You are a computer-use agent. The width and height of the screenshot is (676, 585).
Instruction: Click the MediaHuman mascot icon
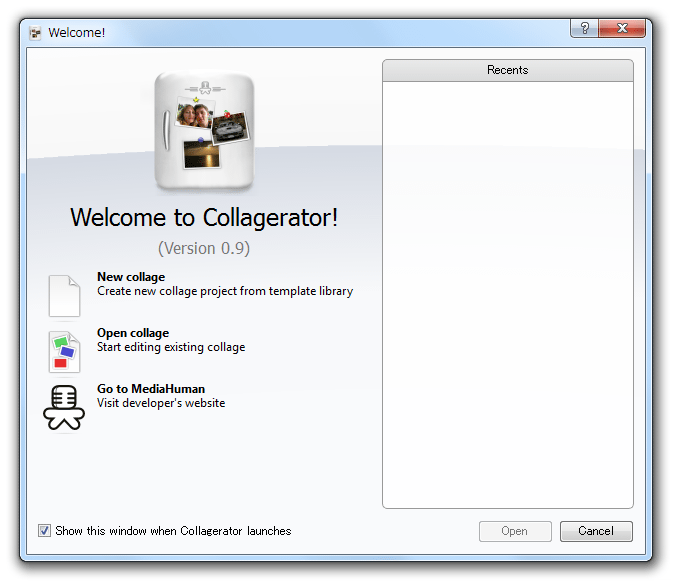click(64, 407)
